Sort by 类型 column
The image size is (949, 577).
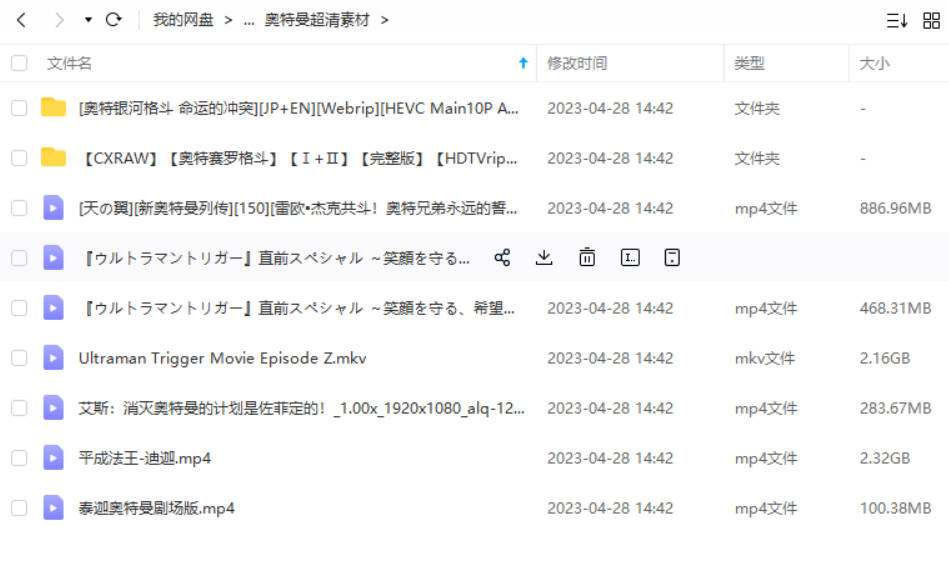[x=749, y=63]
